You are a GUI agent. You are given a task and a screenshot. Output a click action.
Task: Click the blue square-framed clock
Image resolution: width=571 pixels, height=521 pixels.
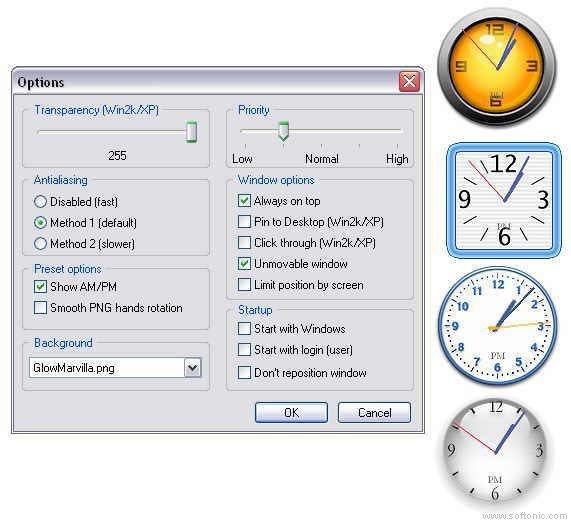(504, 200)
